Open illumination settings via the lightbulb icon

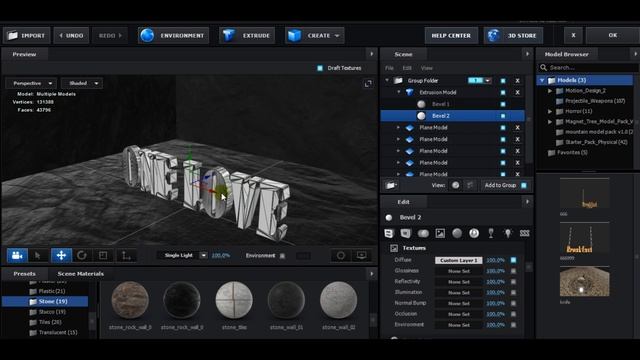(x=508, y=233)
